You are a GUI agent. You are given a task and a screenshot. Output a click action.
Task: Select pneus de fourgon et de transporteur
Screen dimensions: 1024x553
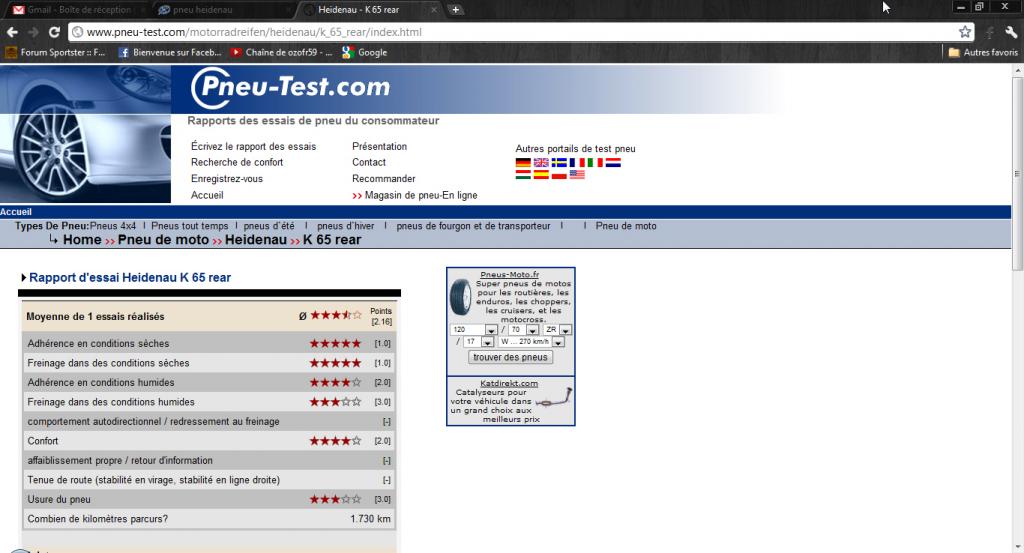(473, 226)
